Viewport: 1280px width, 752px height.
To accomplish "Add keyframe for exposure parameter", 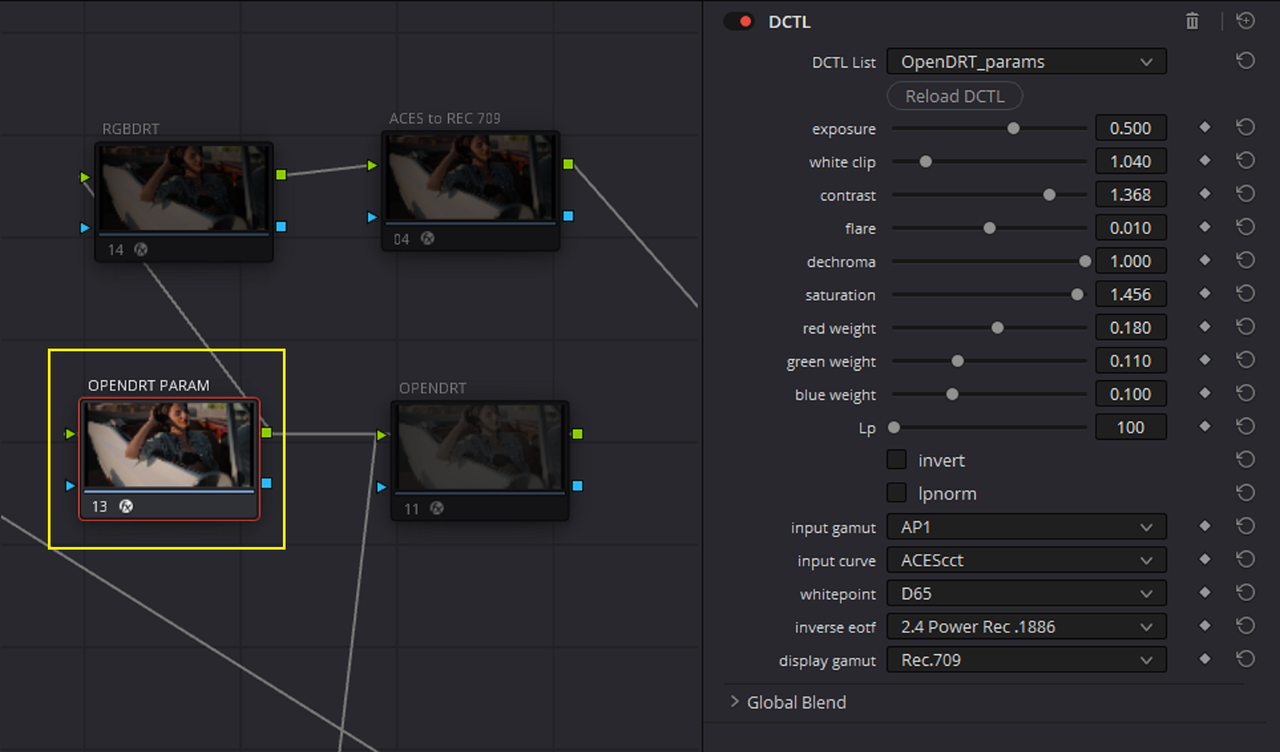I will coord(1205,128).
